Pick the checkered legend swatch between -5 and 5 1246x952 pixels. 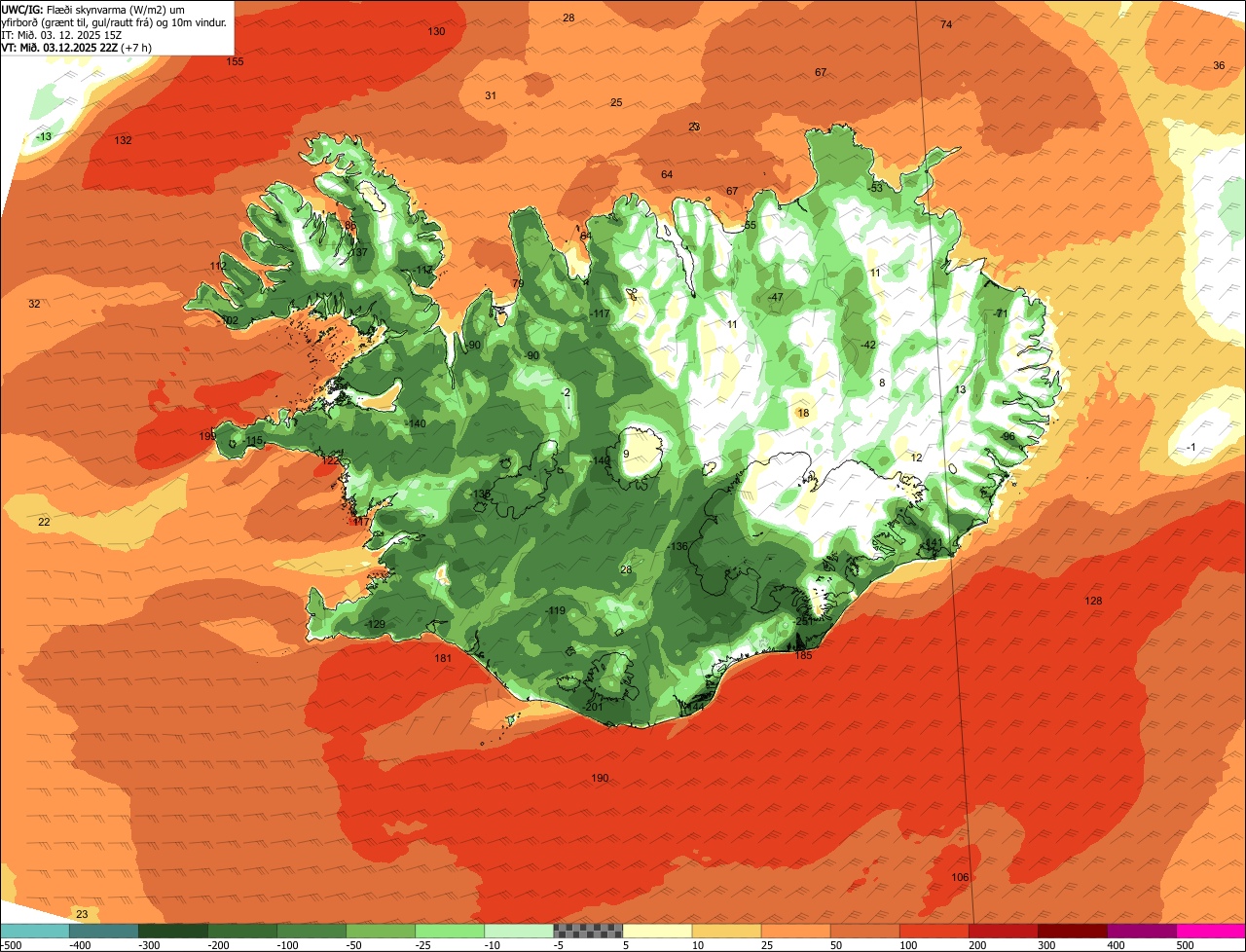click(588, 931)
